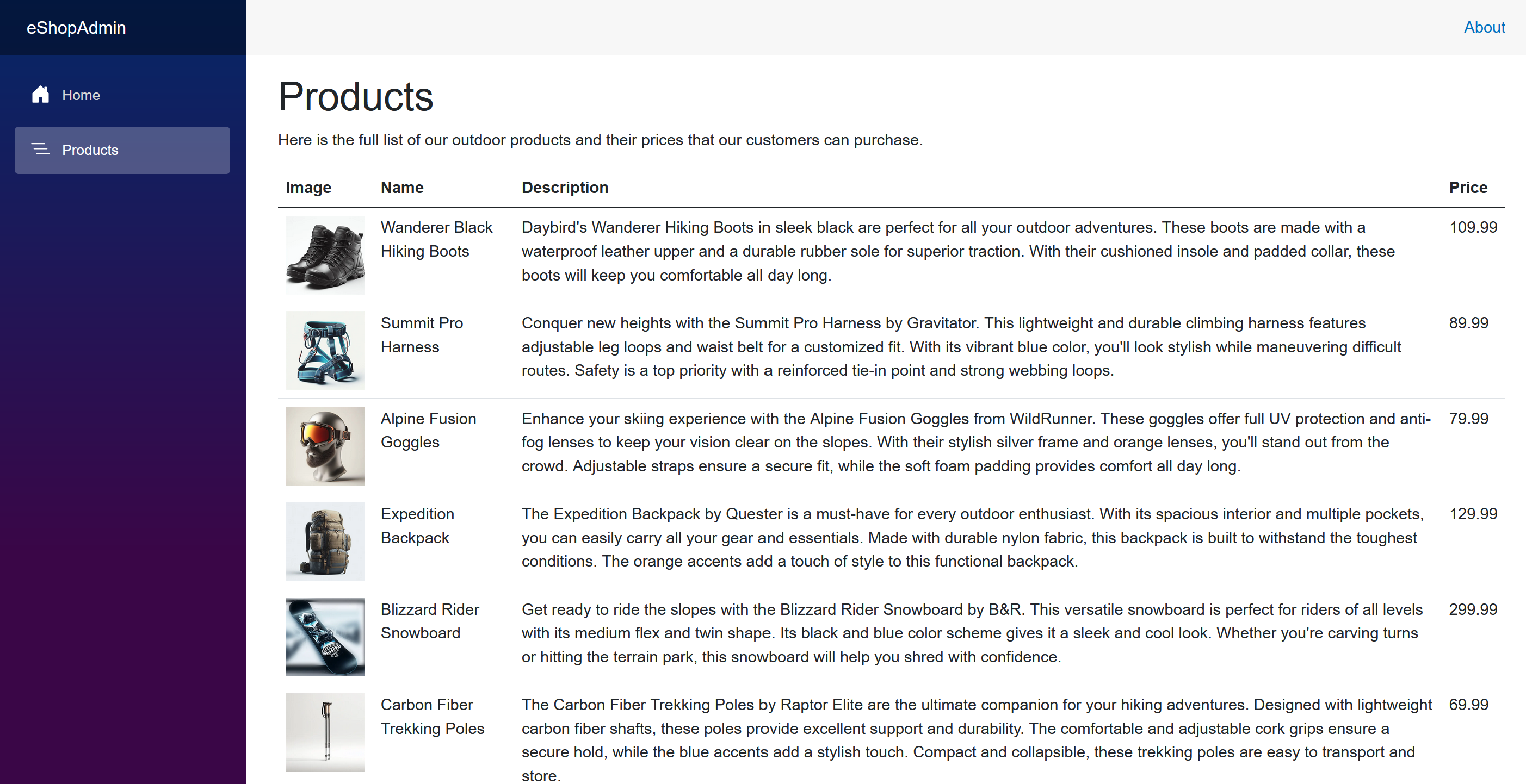Select the Summit Pro Harness product name
The image size is (1526, 784).
tap(422, 334)
